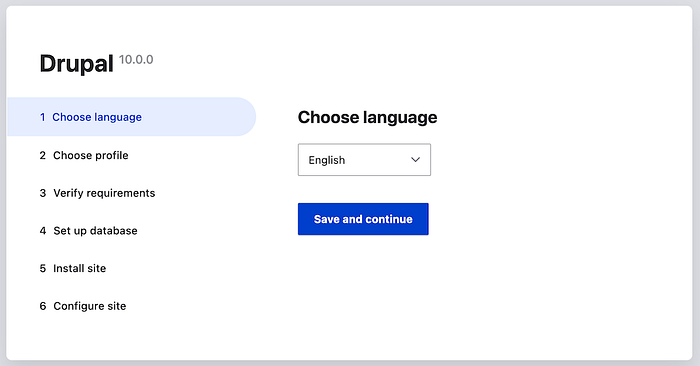The height and width of the screenshot is (366, 700).
Task: Click step number 6 beside Configure site
Action: [42, 306]
